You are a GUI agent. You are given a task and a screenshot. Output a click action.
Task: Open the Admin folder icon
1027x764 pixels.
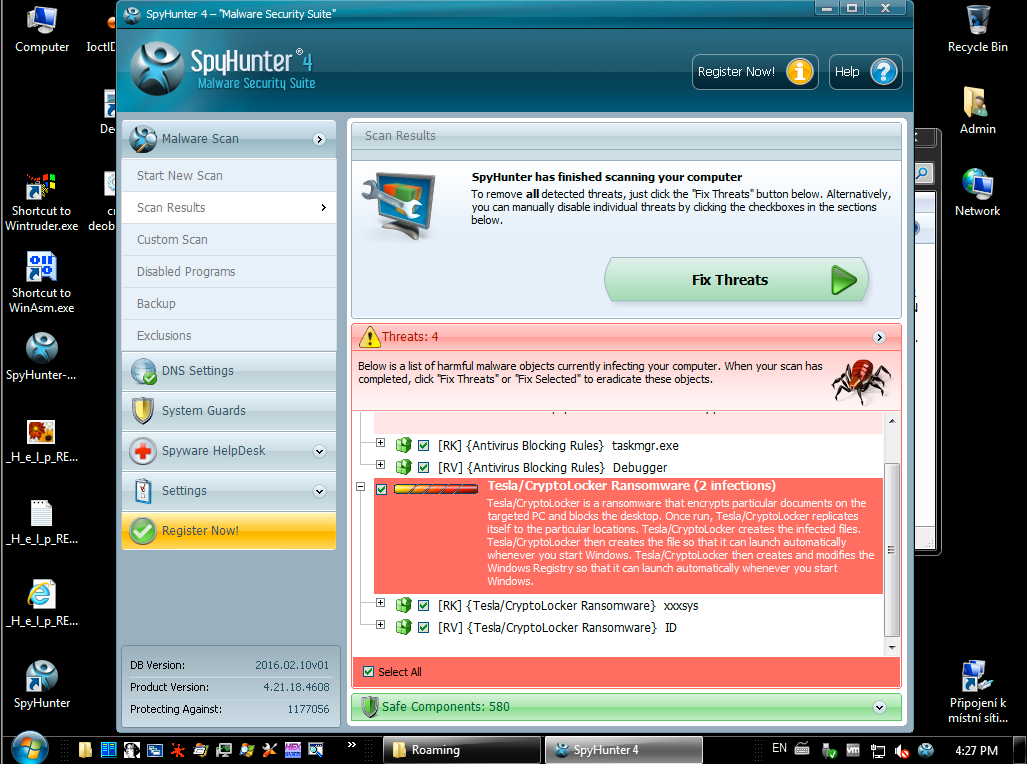pos(977,110)
